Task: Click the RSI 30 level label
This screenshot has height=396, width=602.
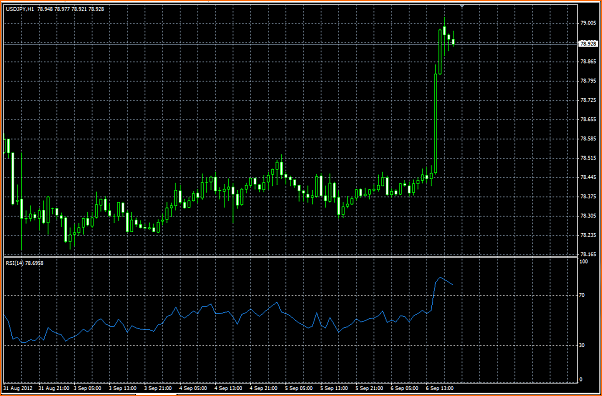Action: (x=582, y=345)
